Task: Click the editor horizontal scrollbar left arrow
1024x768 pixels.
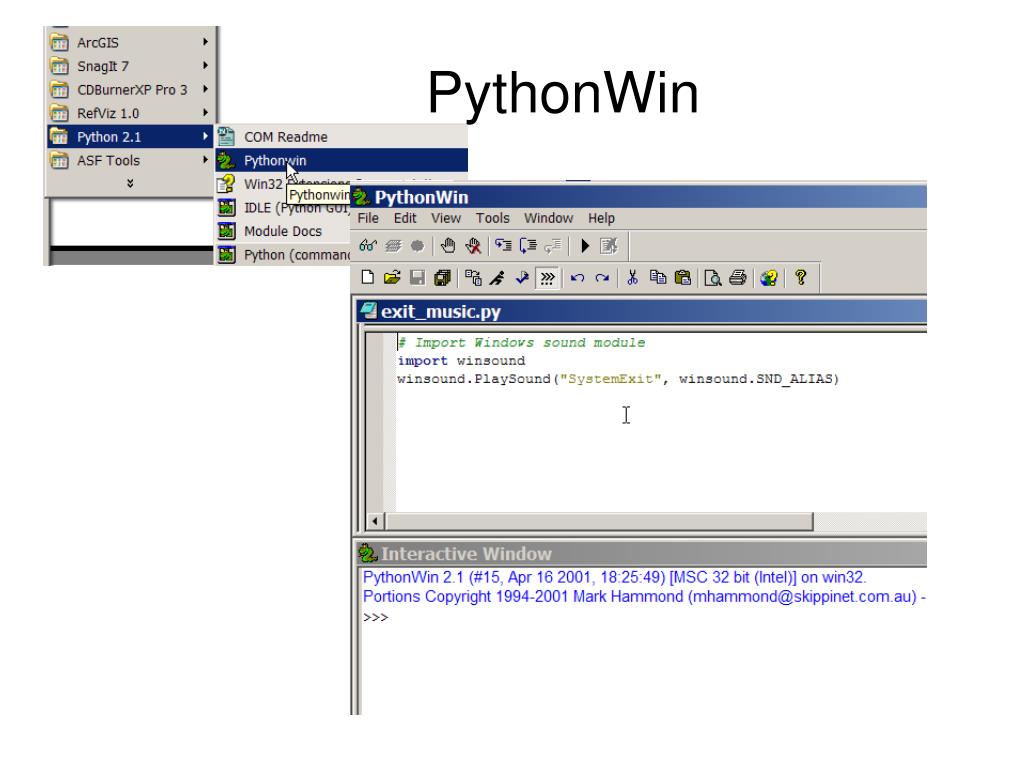Action: tap(375, 521)
